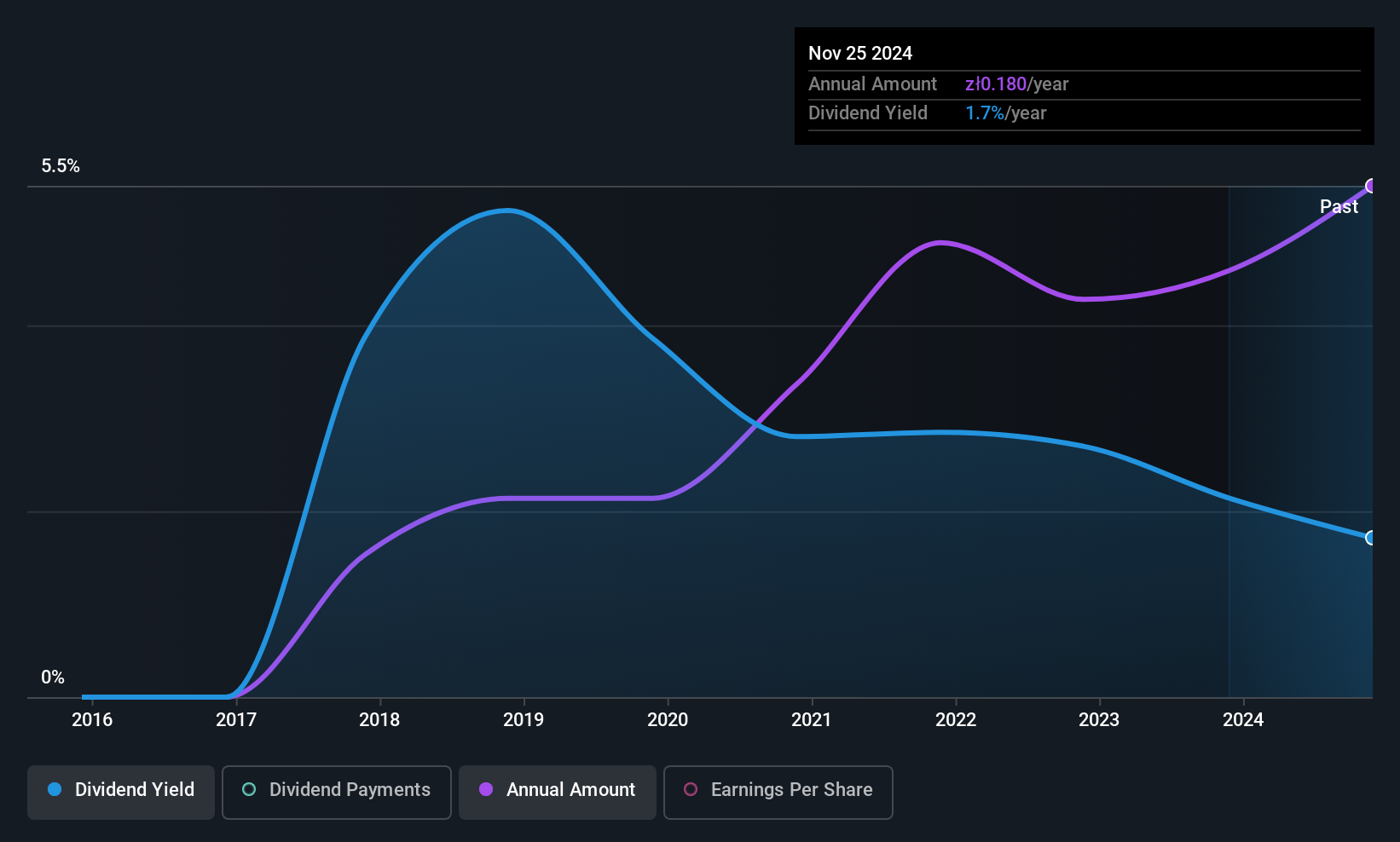The height and width of the screenshot is (842, 1400).
Task: Select the 2018 year on the timeline
Action: pyautogui.click(x=379, y=719)
